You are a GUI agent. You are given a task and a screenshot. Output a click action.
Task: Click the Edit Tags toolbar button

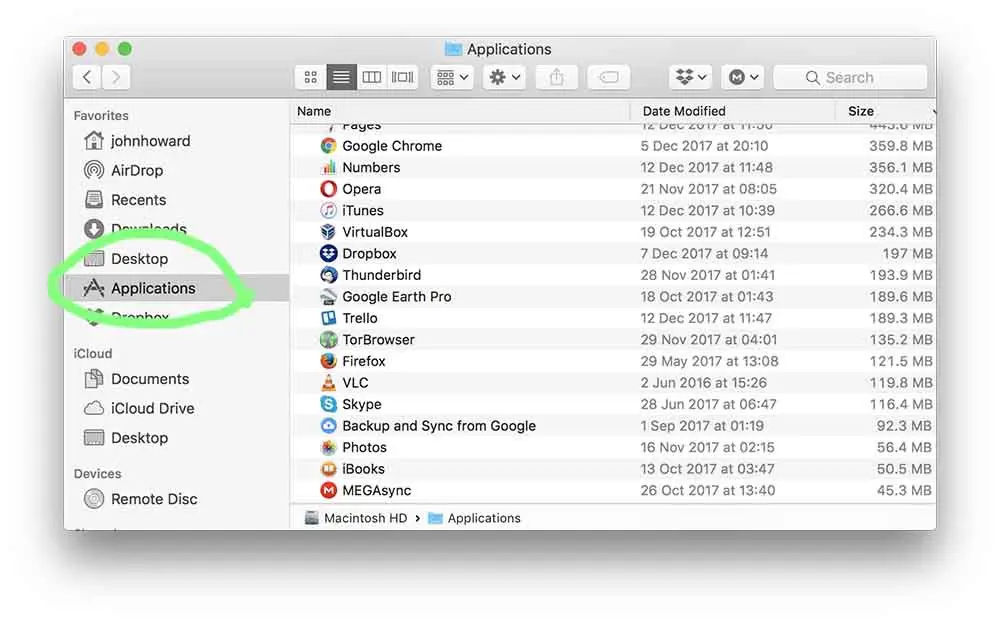pyautogui.click(x=608, y=77)
